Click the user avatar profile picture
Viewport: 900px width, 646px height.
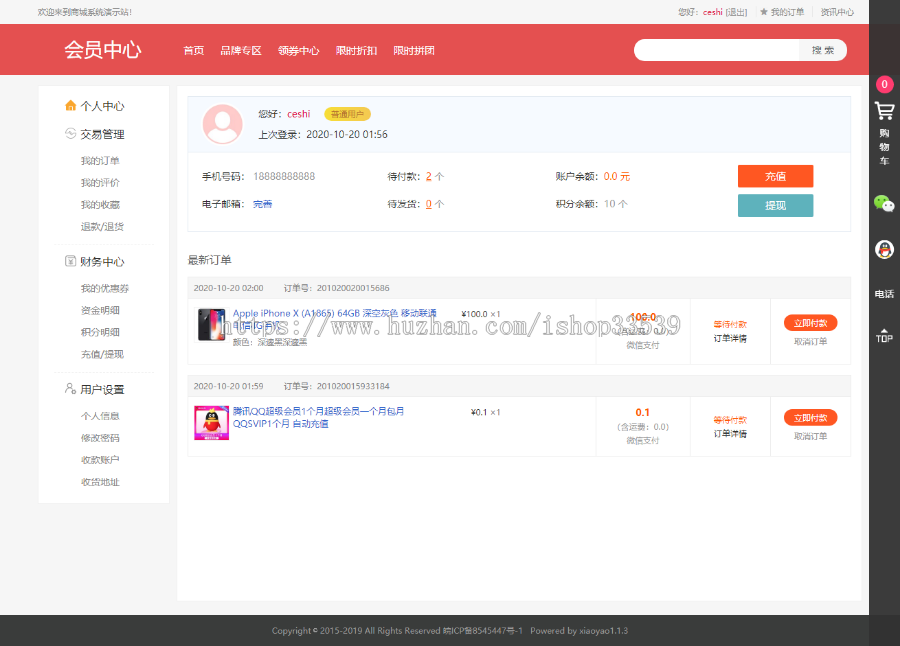tap(222, 125)
